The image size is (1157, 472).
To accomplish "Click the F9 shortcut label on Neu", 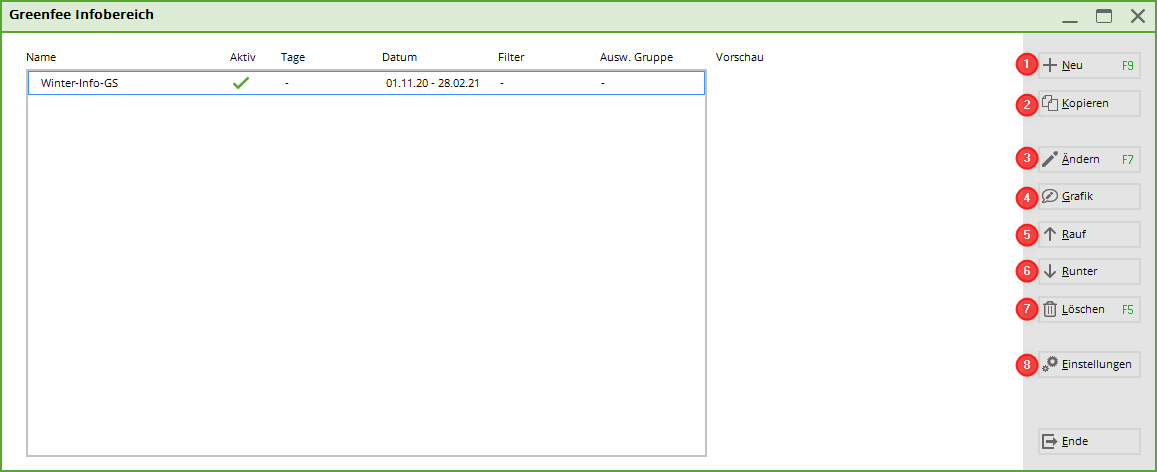I will pos(1127,65).
